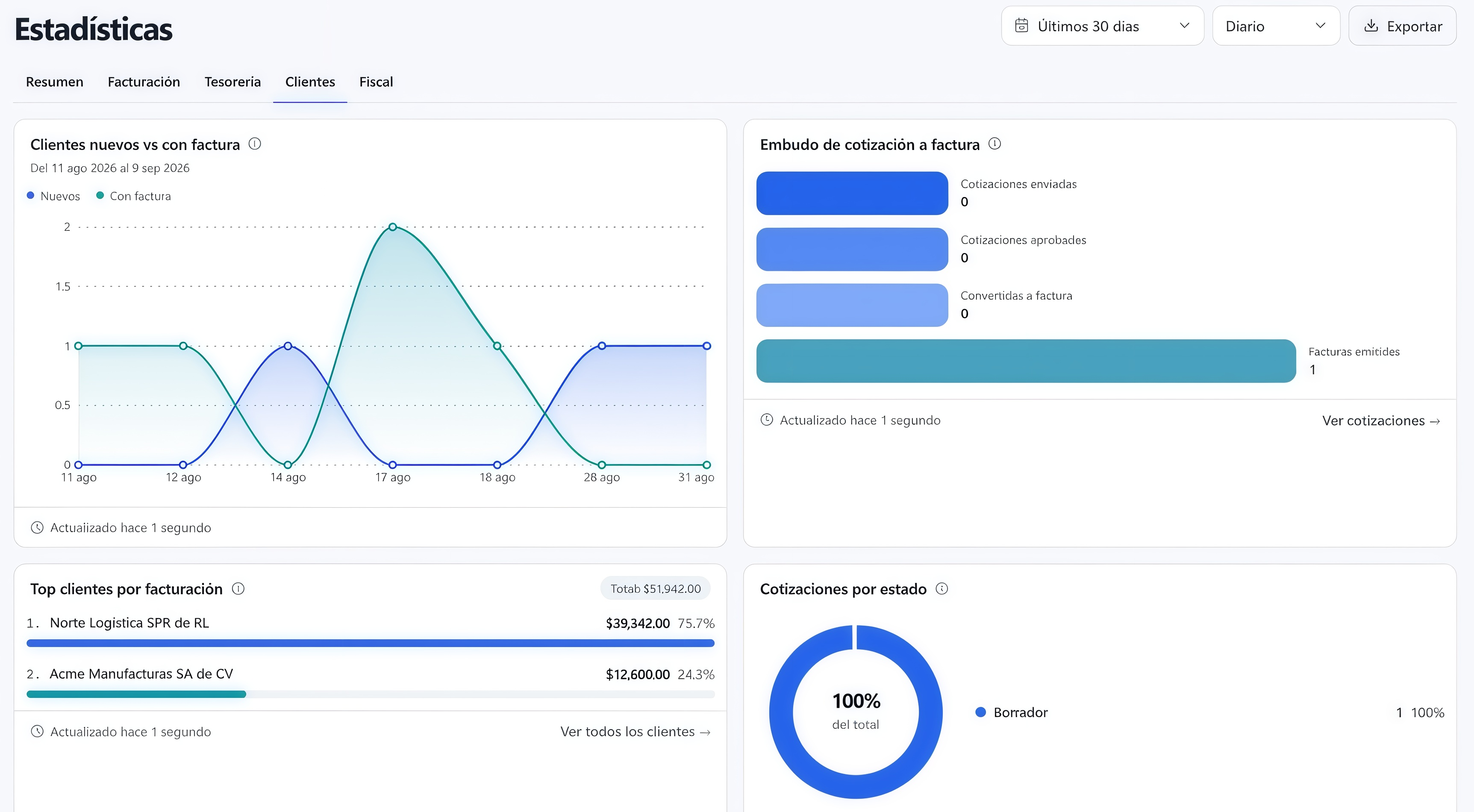Viewport: 1474px width, 812px height.
Task: Click the Nuevos data point at 14 ago
Action: click(x=288, y=346)
